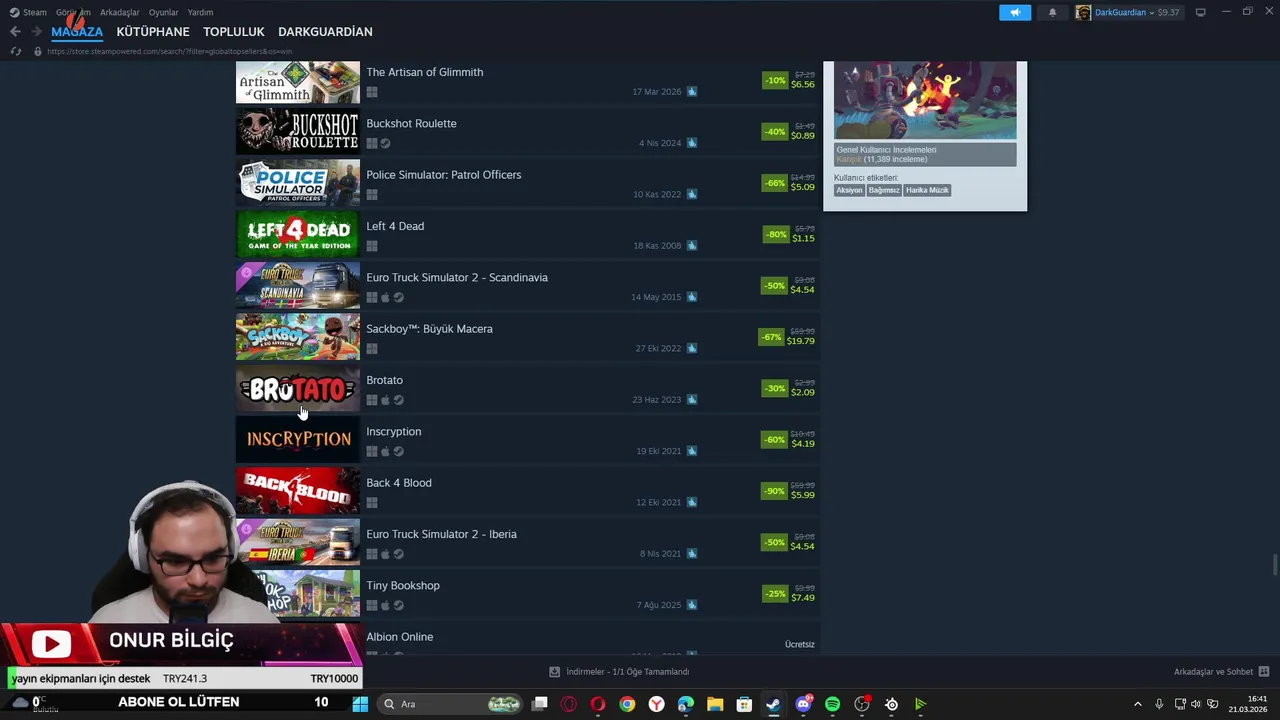Click the Brotato title
Viewport: 1280px width, 720px height.
pyautogui.click(x=384, y=380)
